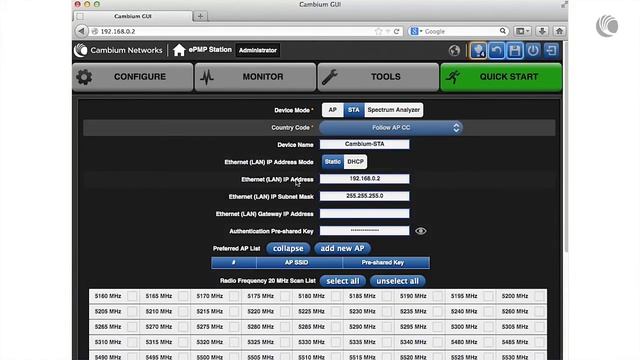The width and height of the screenshot is (640, 360).
Task: Open the CONFIGURE tab
Action: [x=133, y=77]
